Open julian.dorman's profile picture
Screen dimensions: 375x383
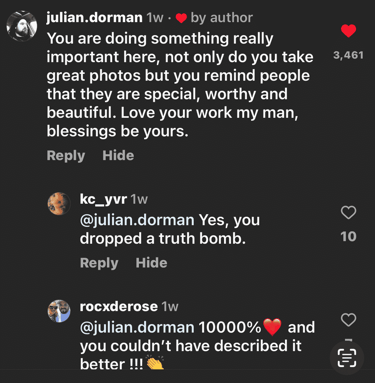(22, 26)
